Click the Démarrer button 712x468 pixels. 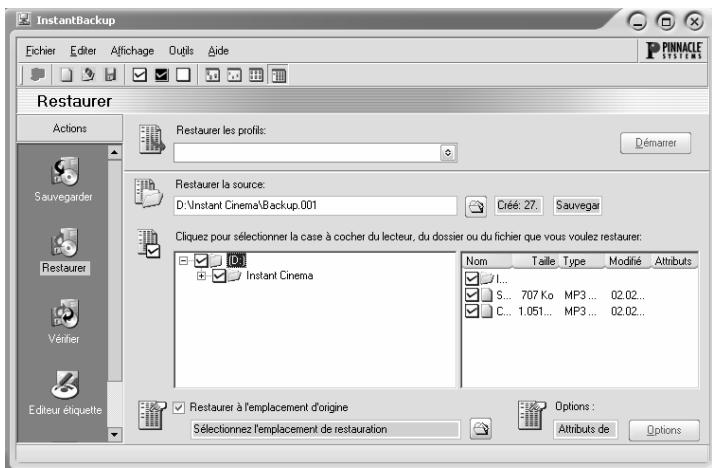click(x=656, y=143)
